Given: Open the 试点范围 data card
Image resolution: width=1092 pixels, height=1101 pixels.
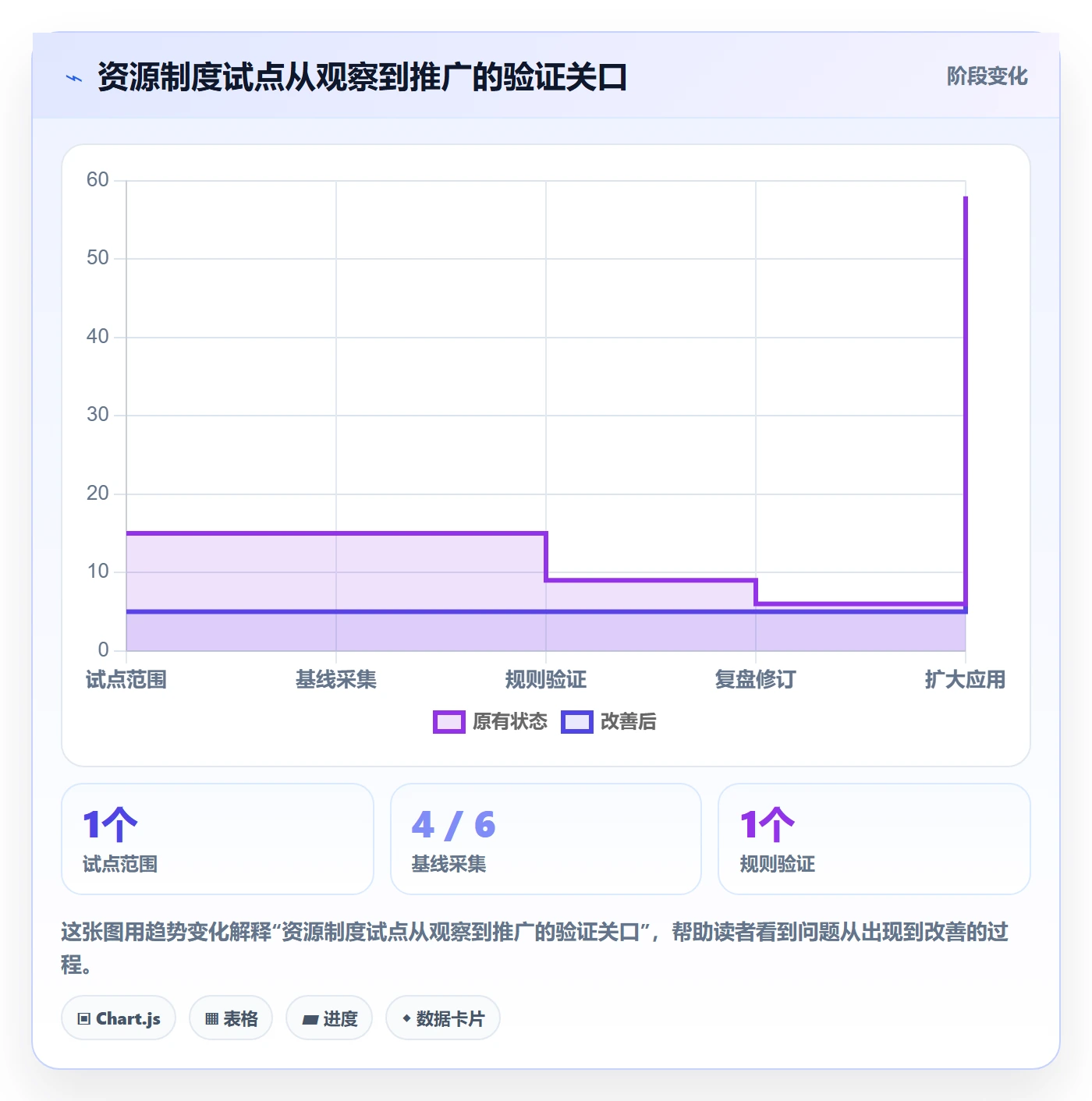Looking at the screenshot, I should tap(218, 839).
